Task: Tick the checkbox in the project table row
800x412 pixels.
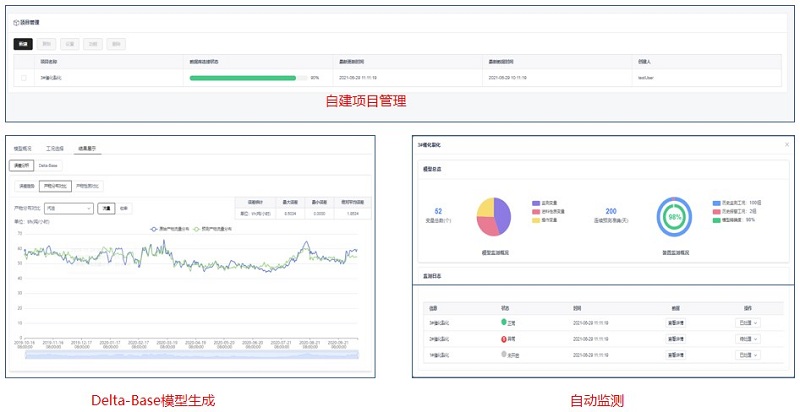Action: [x=24, y=77]
